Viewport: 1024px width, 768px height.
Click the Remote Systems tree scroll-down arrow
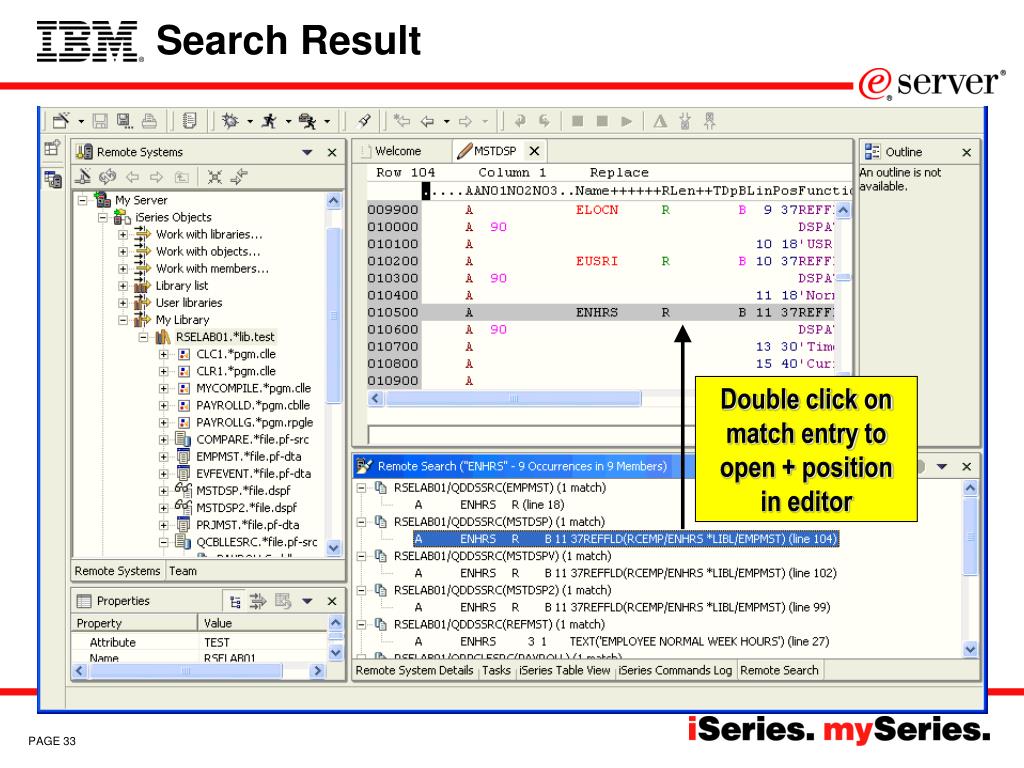pyautogui.click(x=334, y=548)
